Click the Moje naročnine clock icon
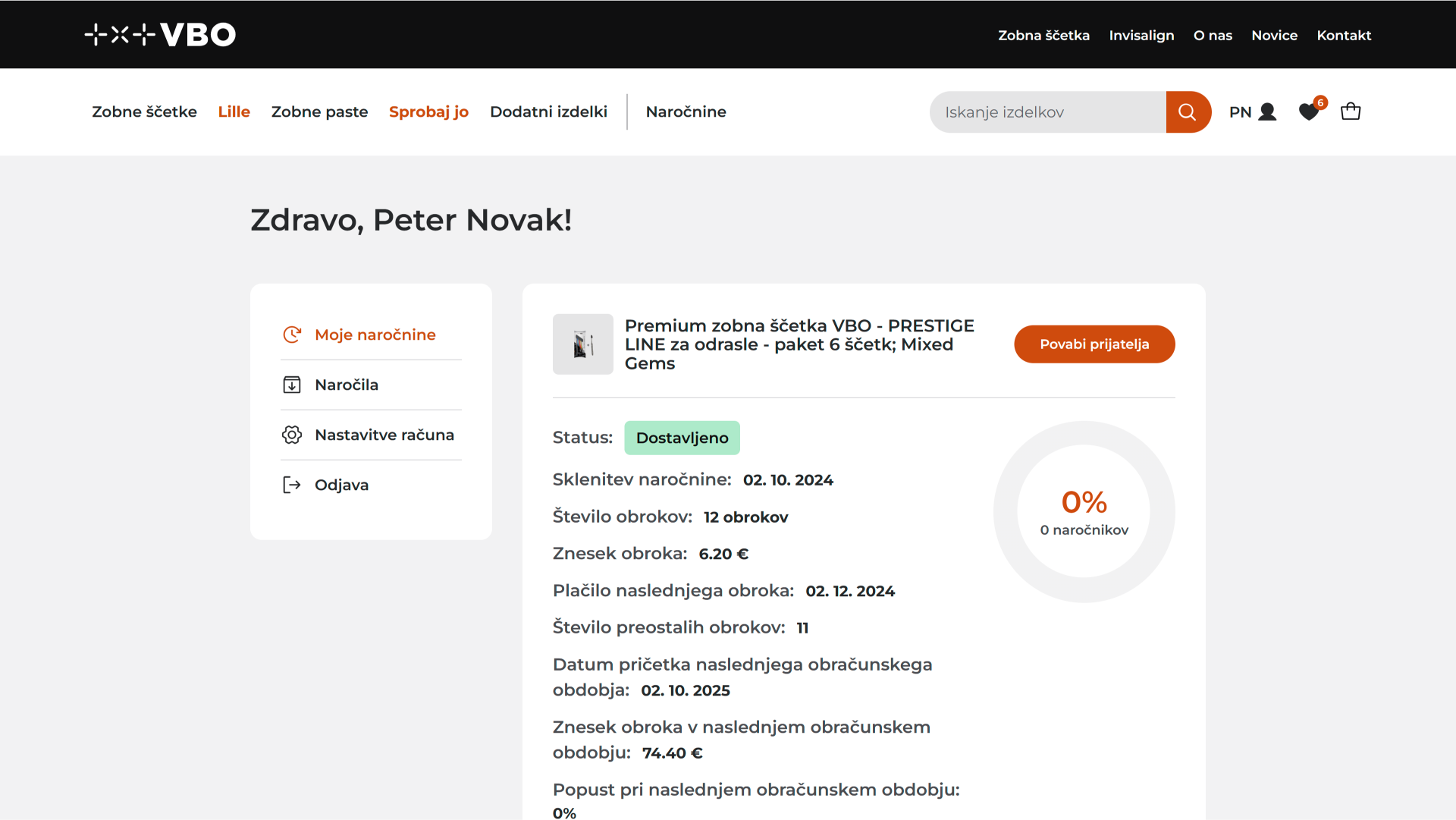Viewport: 1456px width, 820px height. pyautogui.click(x=292, y=335)
